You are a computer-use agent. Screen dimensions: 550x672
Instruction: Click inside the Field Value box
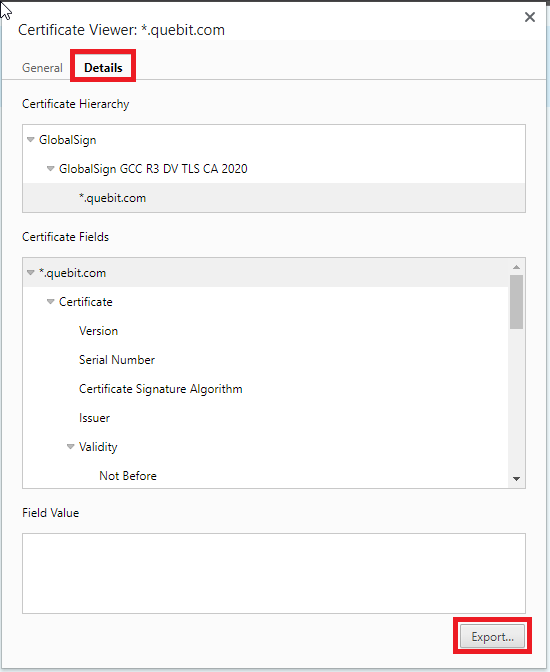tap(273, 573)
